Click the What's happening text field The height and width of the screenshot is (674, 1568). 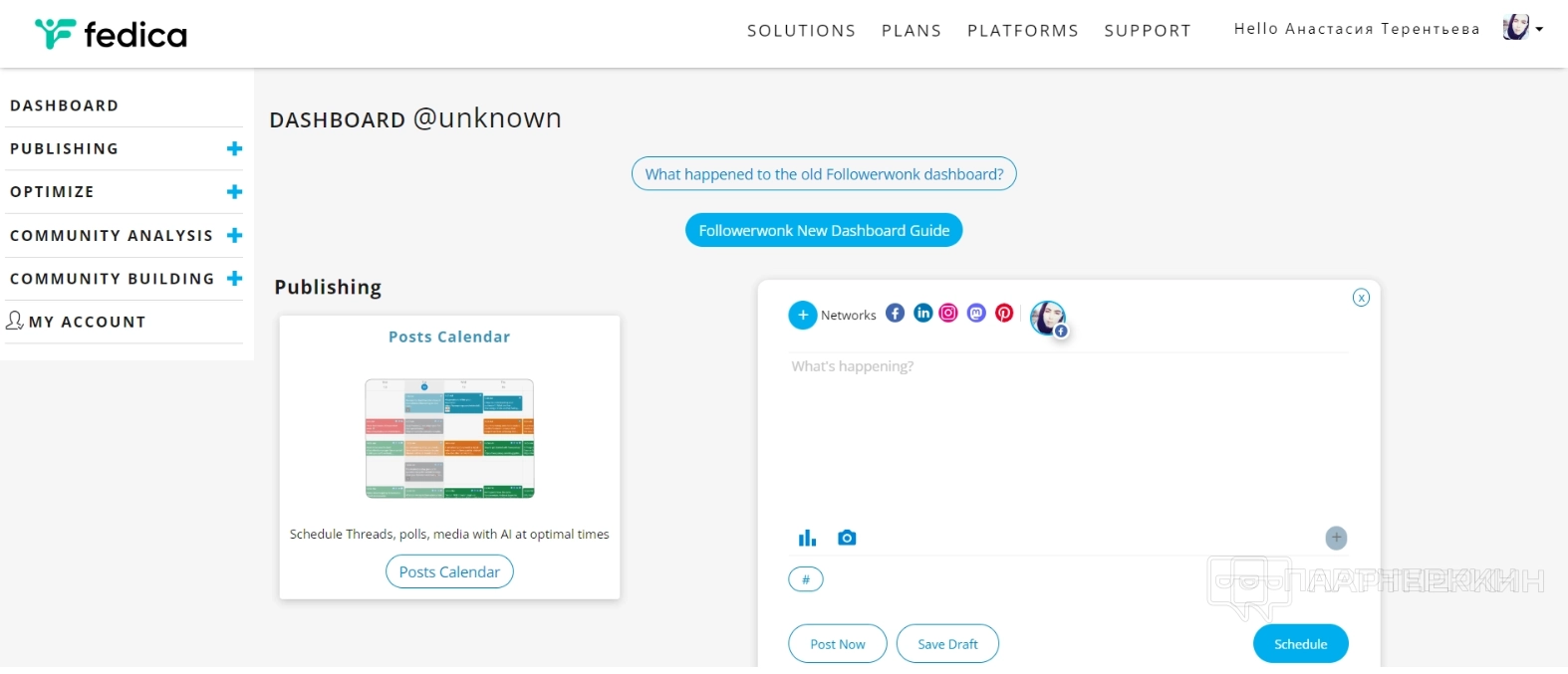(1069, 438)
